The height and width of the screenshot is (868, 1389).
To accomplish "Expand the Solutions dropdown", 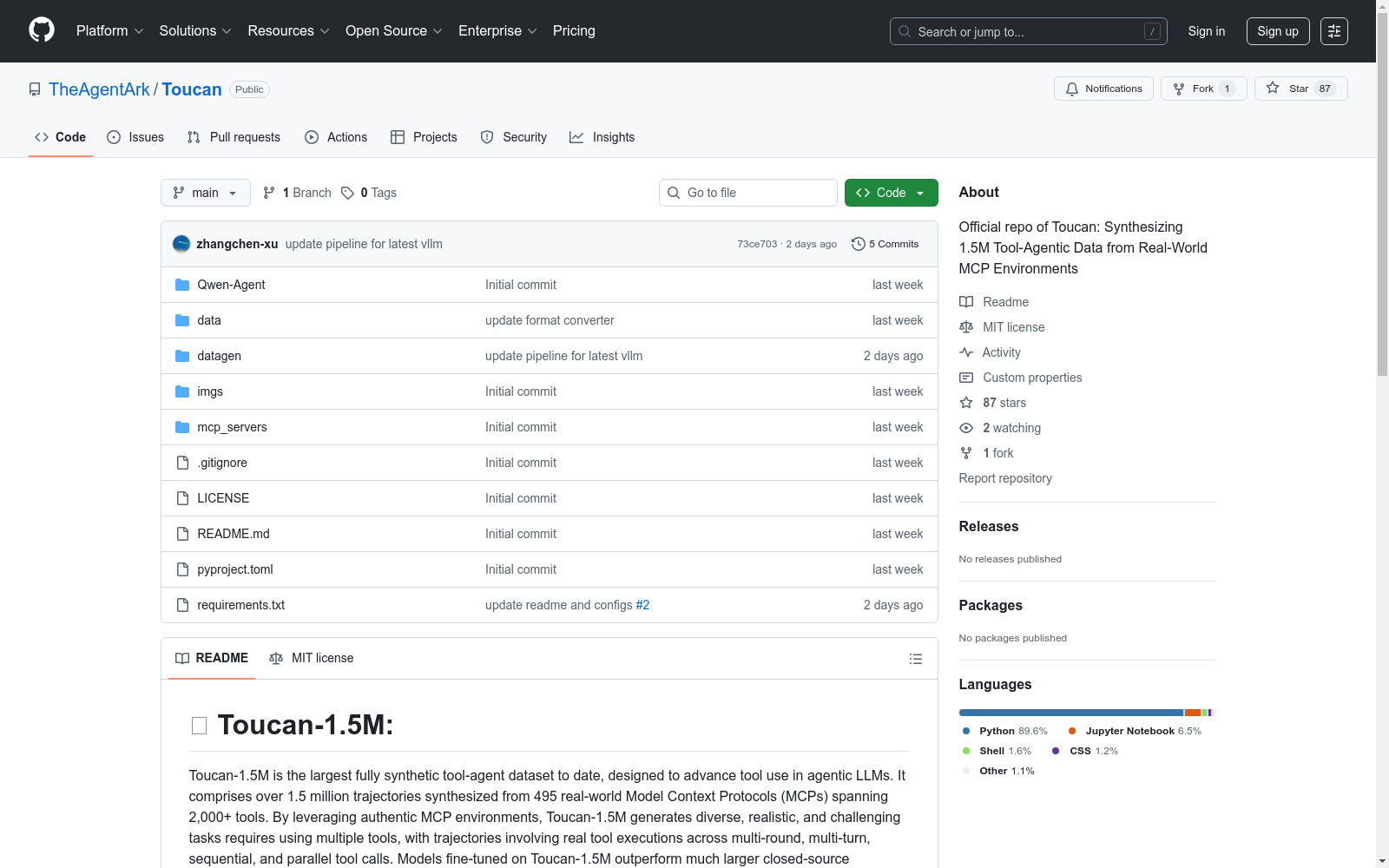I will [195, 31].
